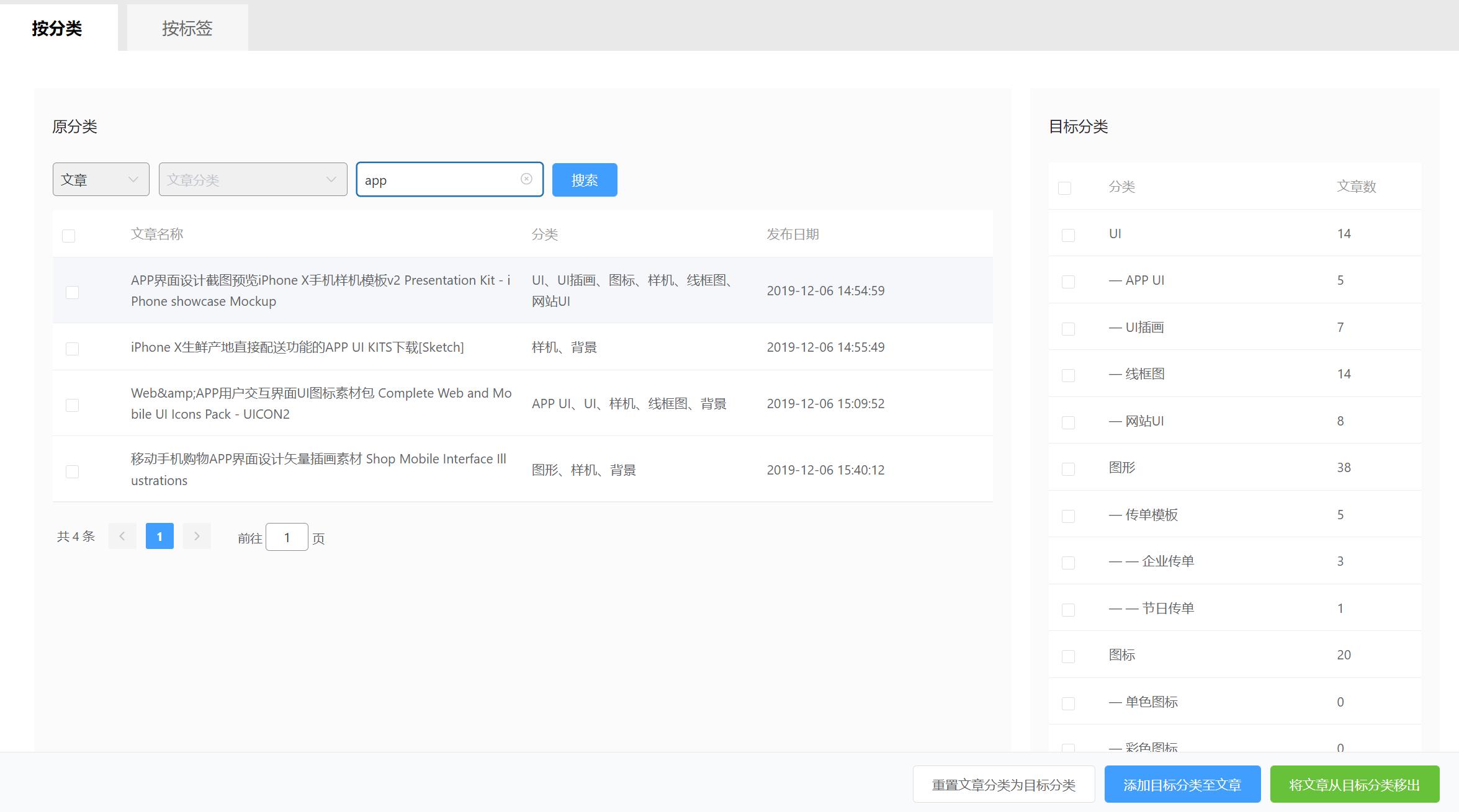
Task: Collapse the 文章 dropdown chevron
Action: (132, 179)
